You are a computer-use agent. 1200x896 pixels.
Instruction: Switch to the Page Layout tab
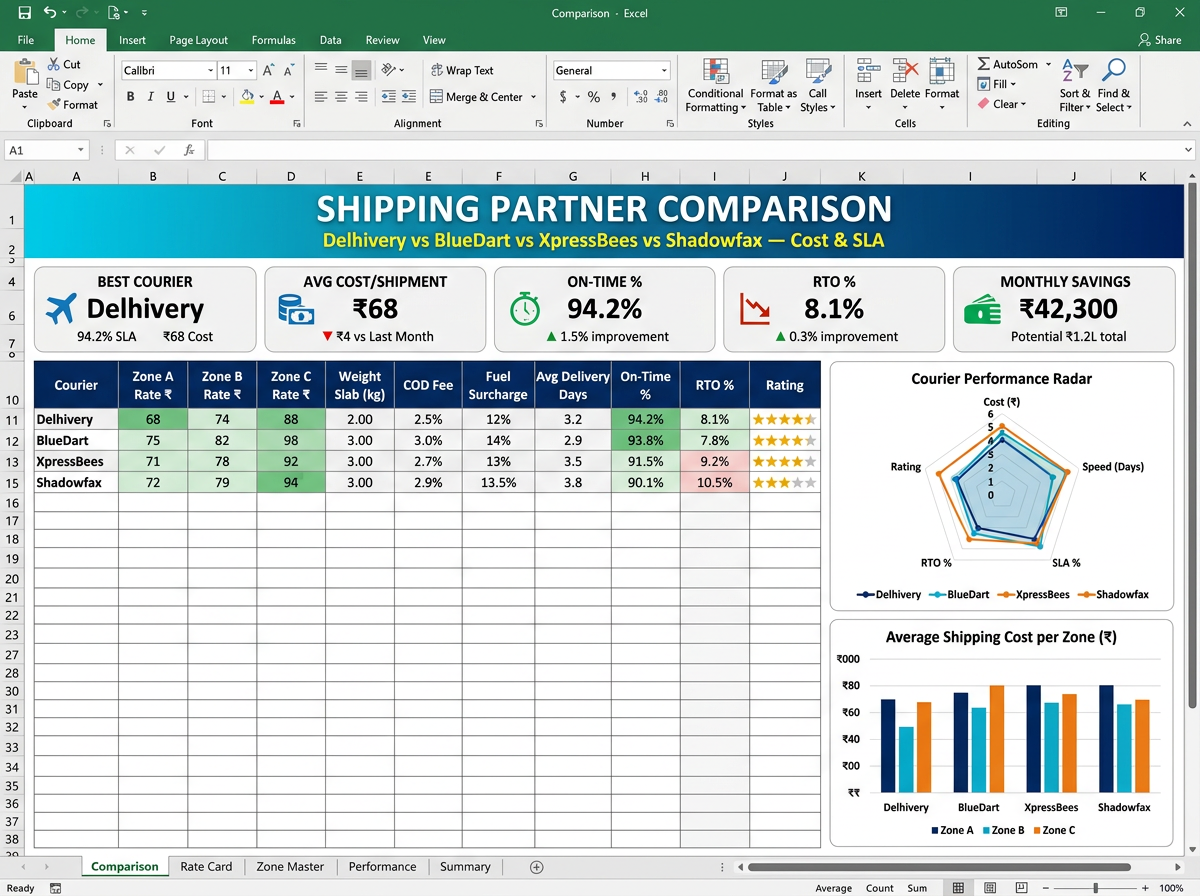tap(198, 40)
